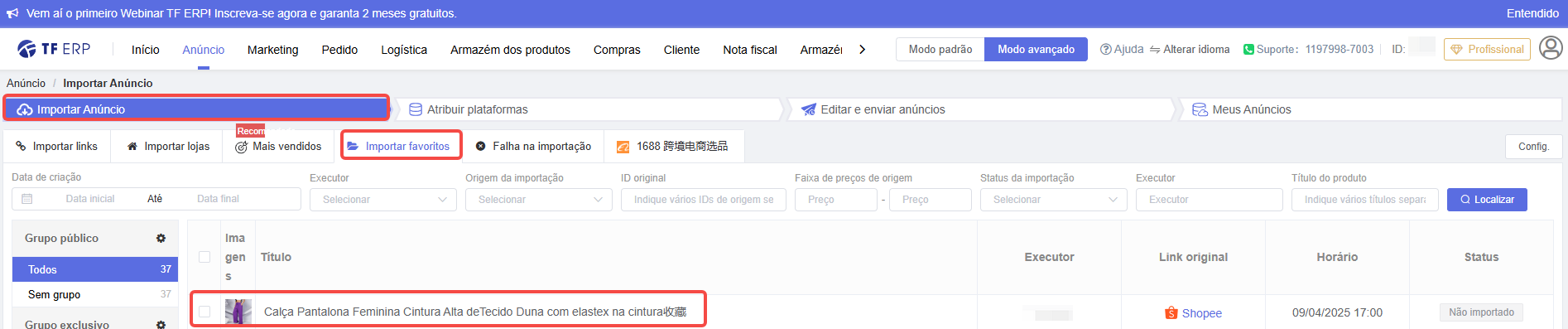Switch to Falha na importação tab
The image size is (1568, 329).
533,147
